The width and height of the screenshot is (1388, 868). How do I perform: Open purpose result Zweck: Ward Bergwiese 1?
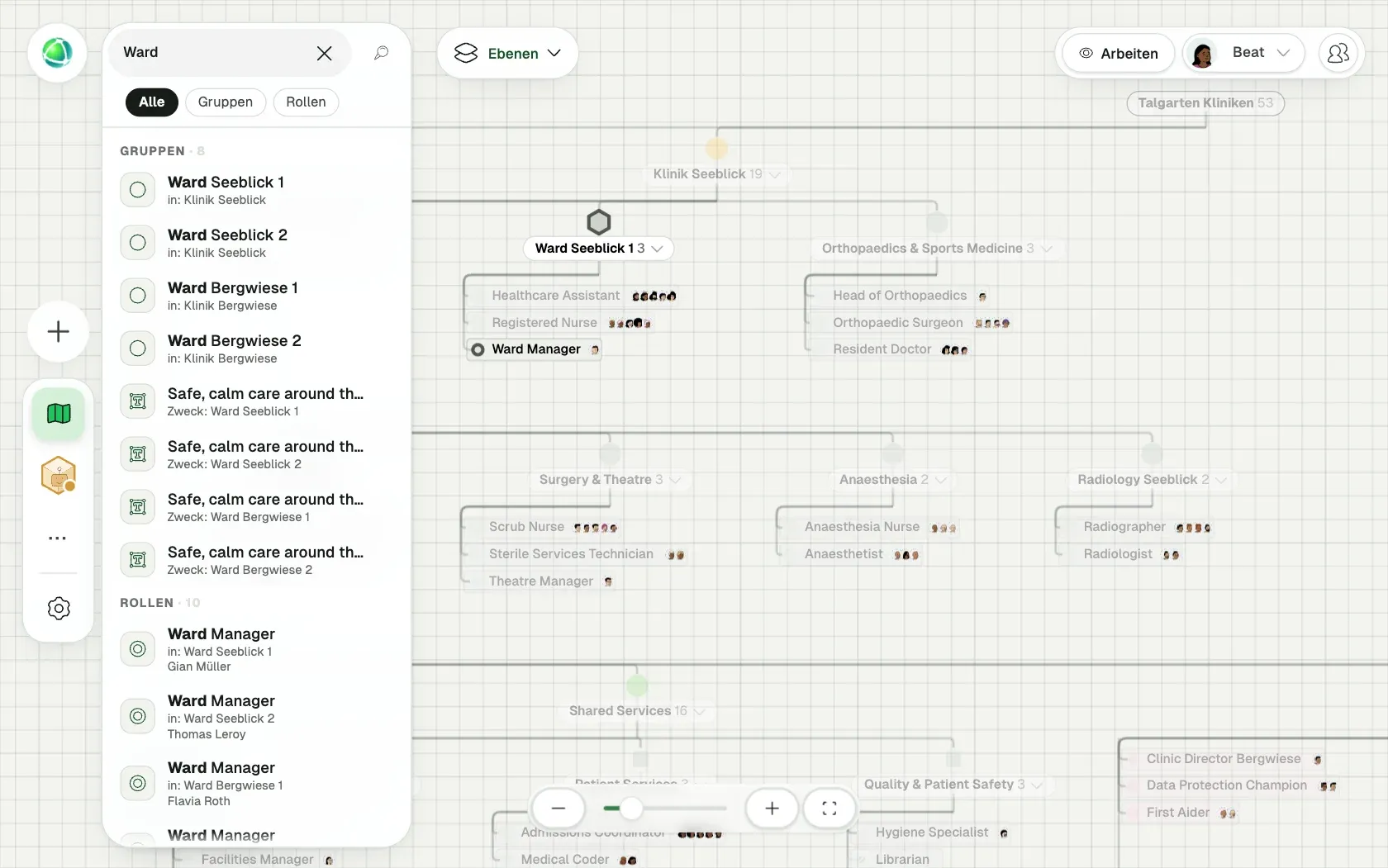[x=256, y=507]
